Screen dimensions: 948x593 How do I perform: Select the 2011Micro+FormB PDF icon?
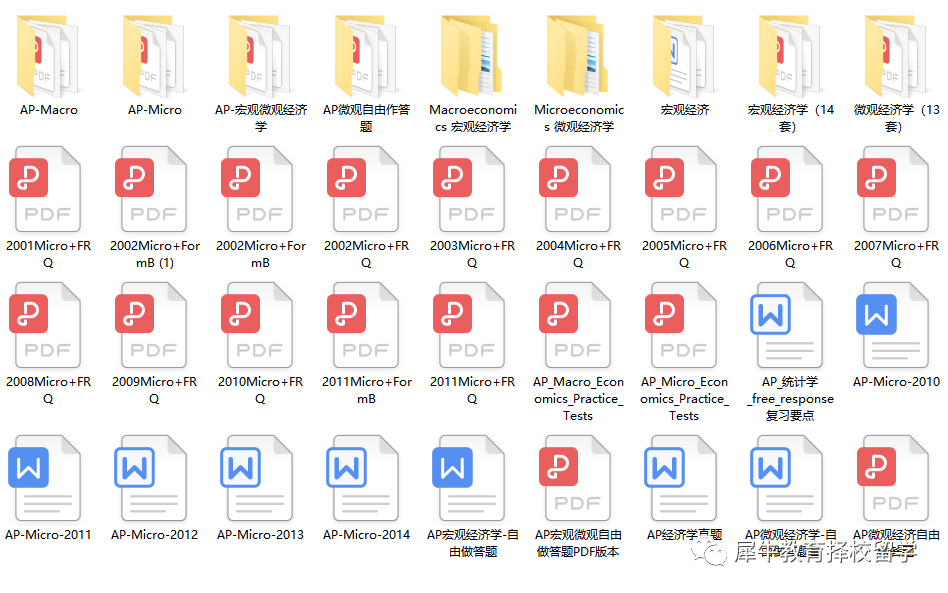coord(363,325)
